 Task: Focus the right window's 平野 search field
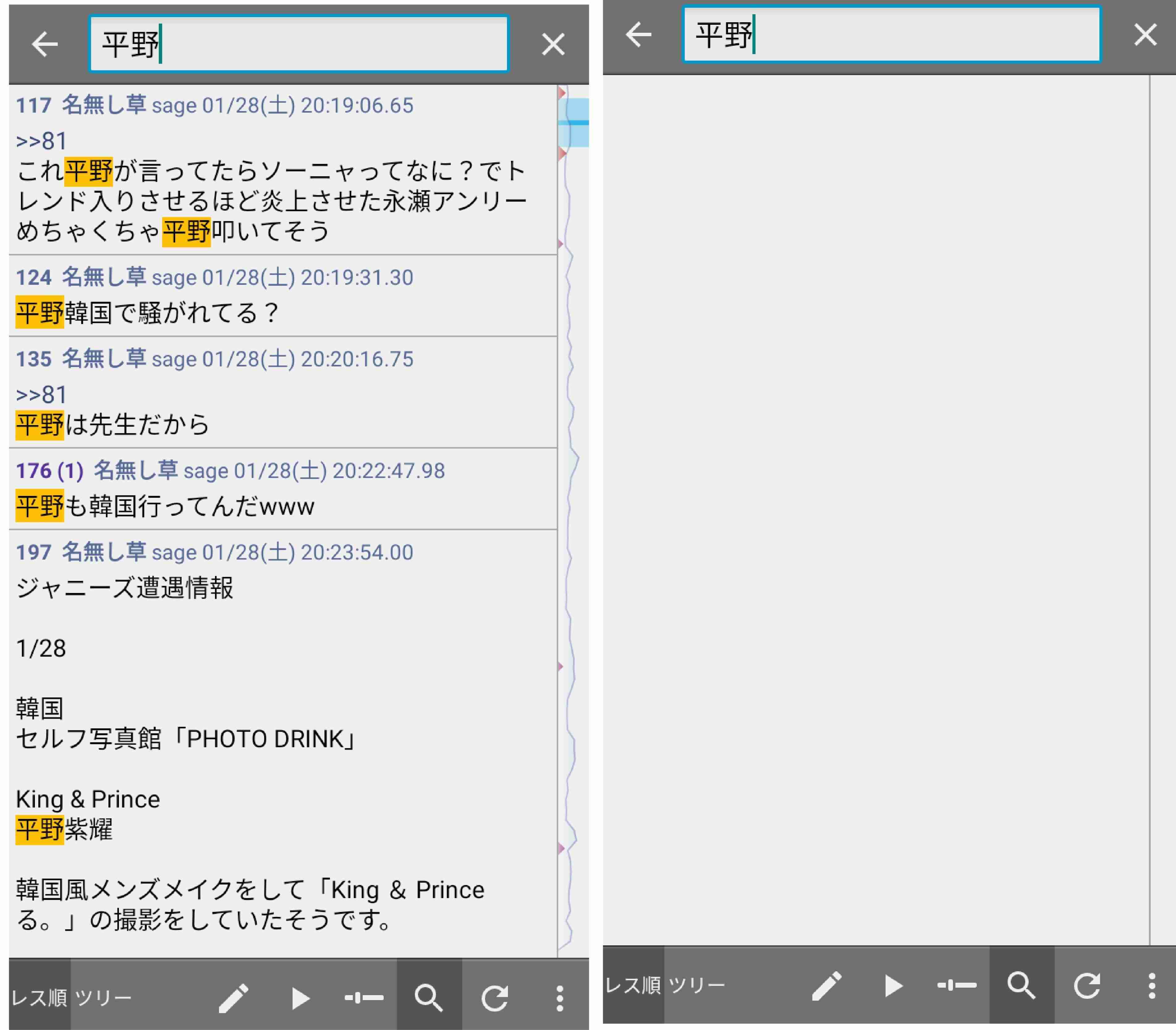click(892, 35)
